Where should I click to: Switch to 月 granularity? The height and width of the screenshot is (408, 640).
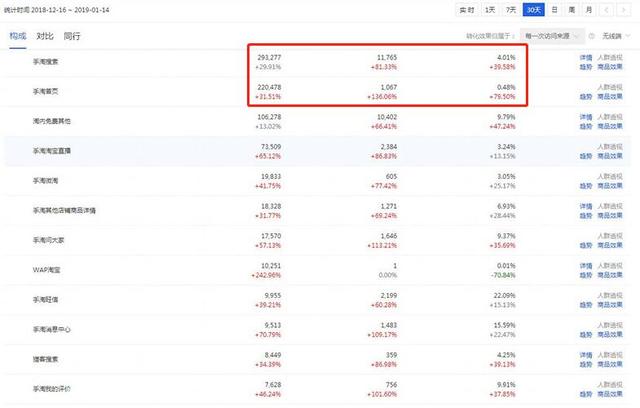click(589, 10)
